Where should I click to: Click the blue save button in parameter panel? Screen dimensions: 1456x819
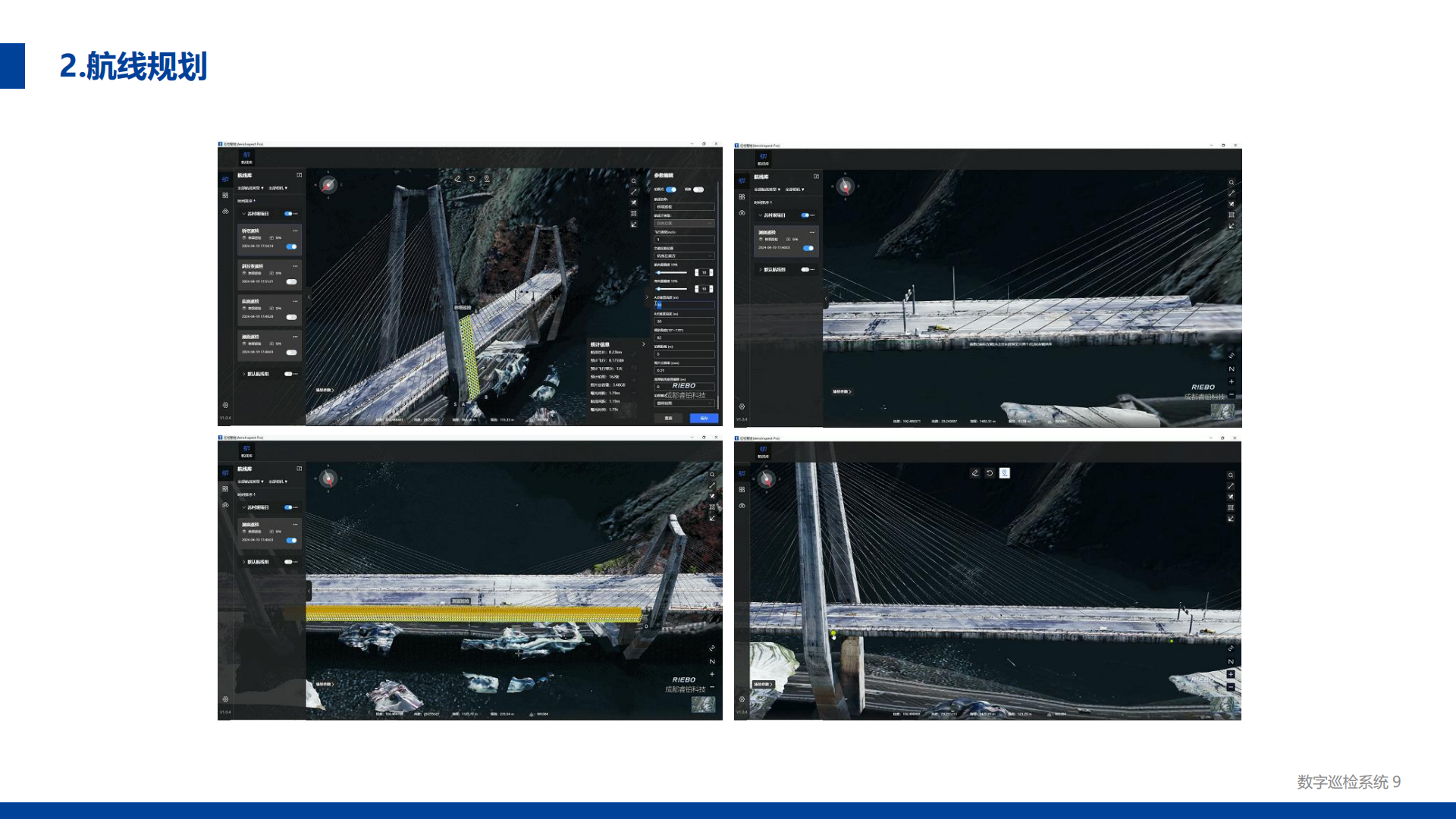coord(704,419)
